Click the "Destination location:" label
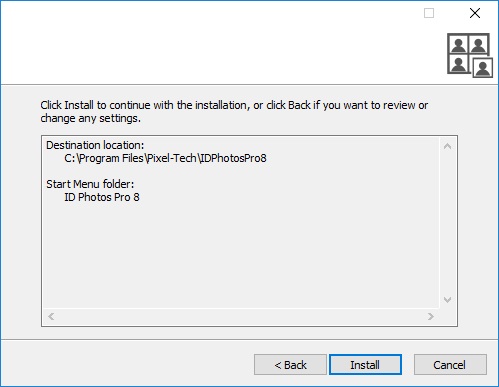499x387 pixels. point(95,145)
